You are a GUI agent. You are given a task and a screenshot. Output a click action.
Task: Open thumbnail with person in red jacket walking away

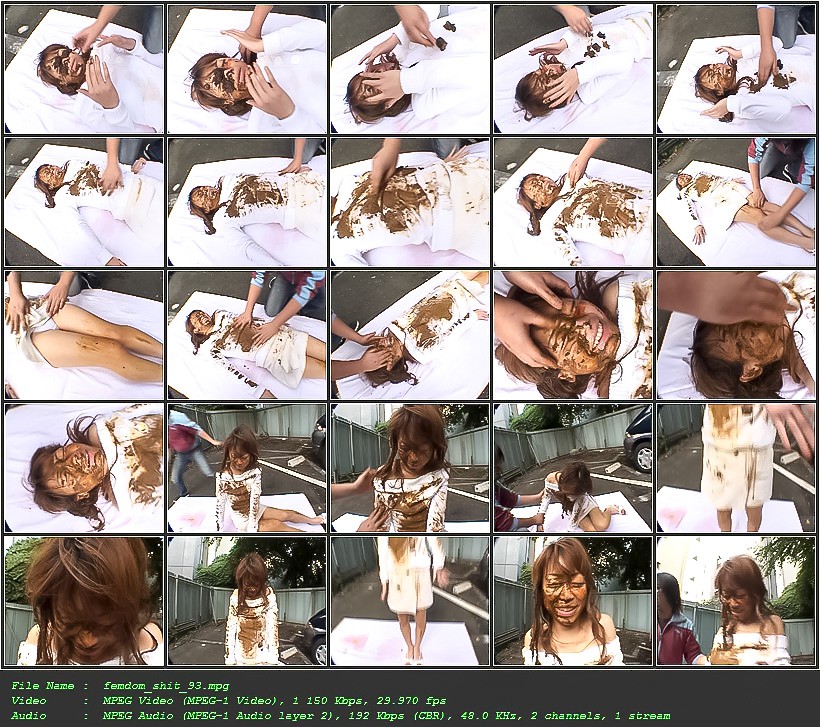tap(247, 468)
